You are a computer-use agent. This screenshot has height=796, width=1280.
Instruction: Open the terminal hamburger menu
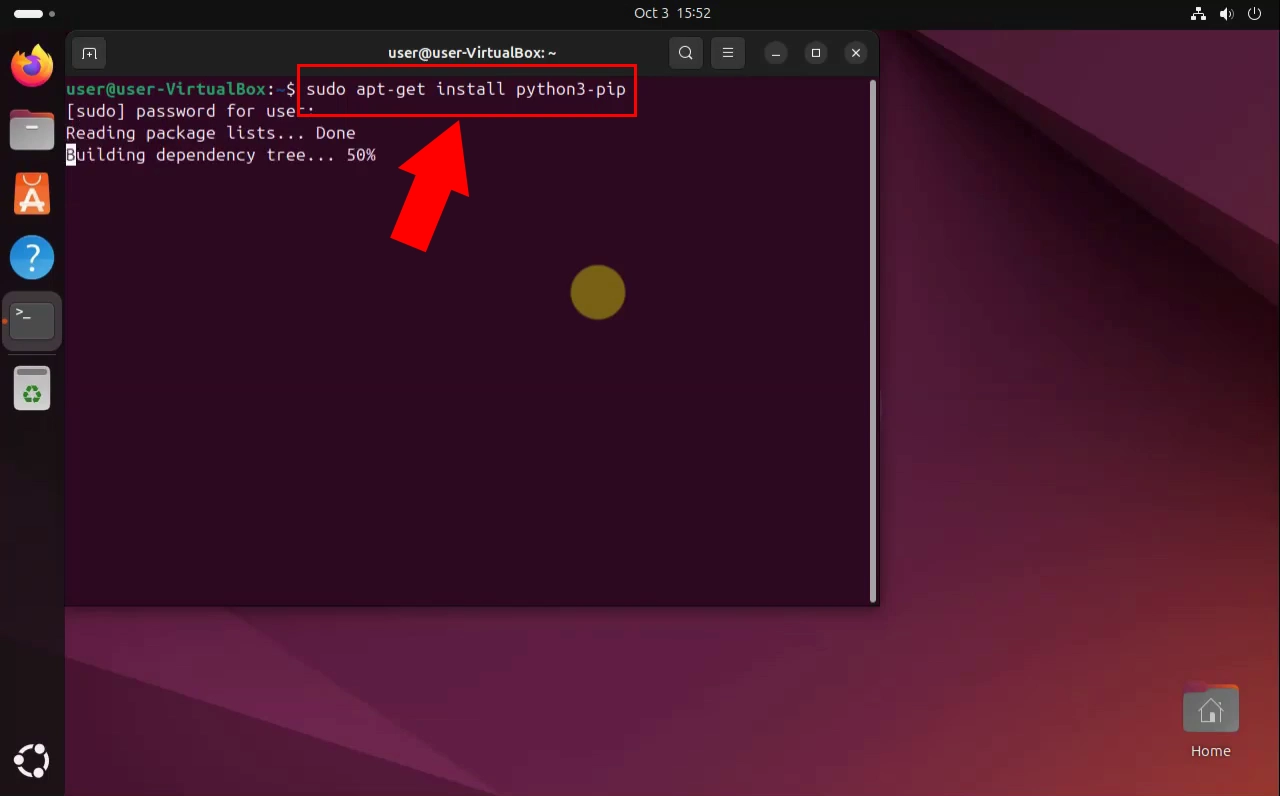(x=728, y=53)
